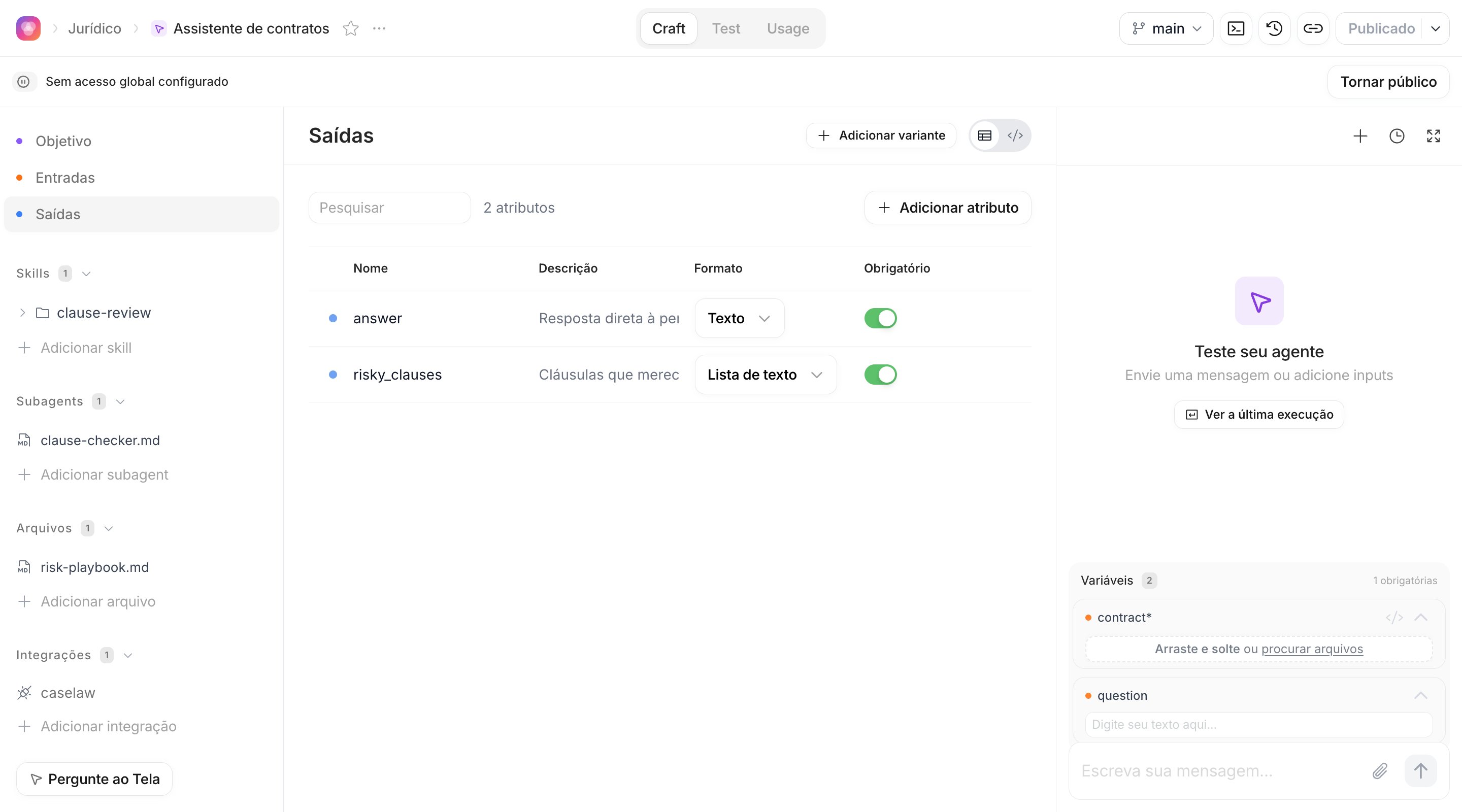The image size is (1462, 812).
Task: Click Adicionar variante button
Action: 881,136
